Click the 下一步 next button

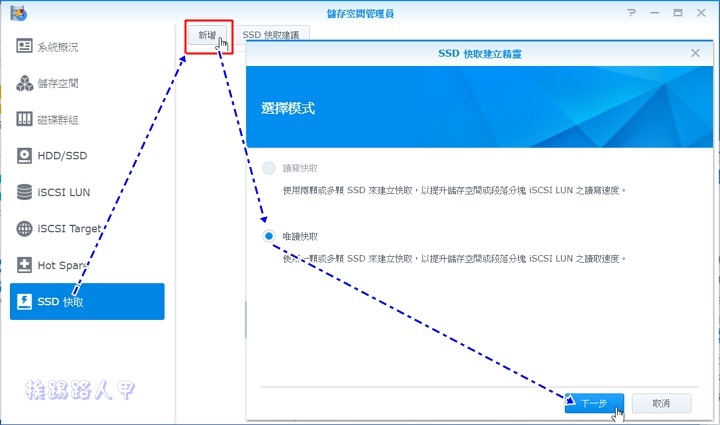point(594,403)
